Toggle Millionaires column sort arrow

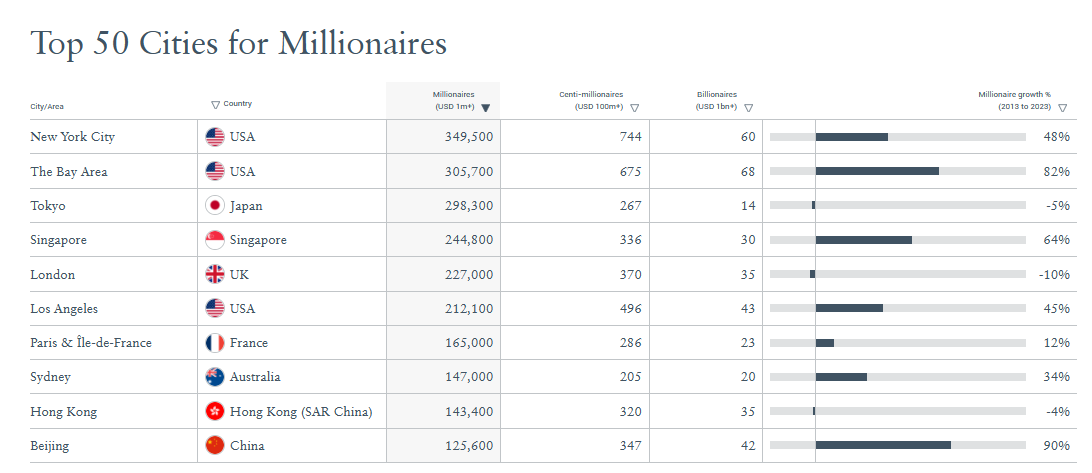coord(485,107)
